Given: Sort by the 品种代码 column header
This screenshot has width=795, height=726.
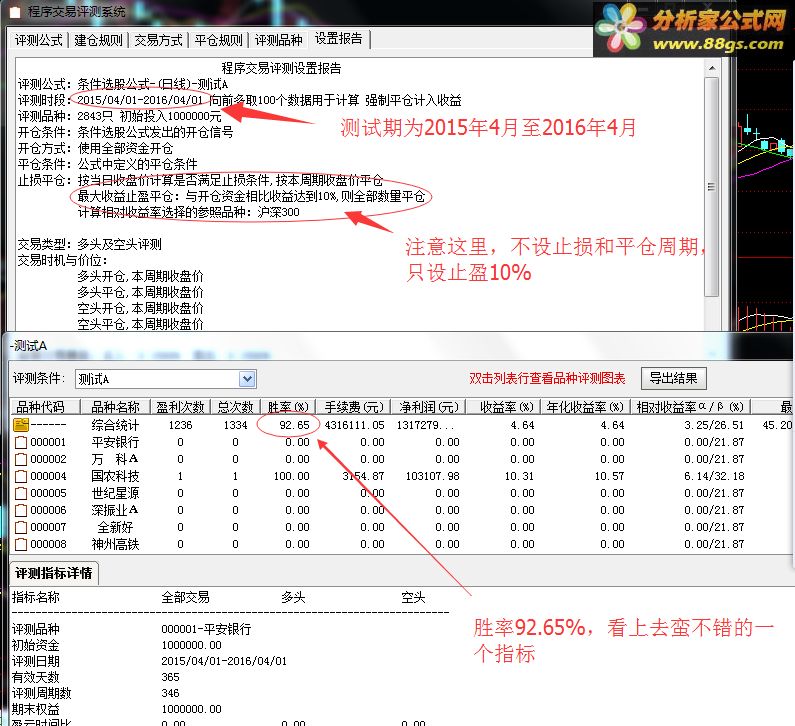Looking at the screenshot, I should 45,407.
